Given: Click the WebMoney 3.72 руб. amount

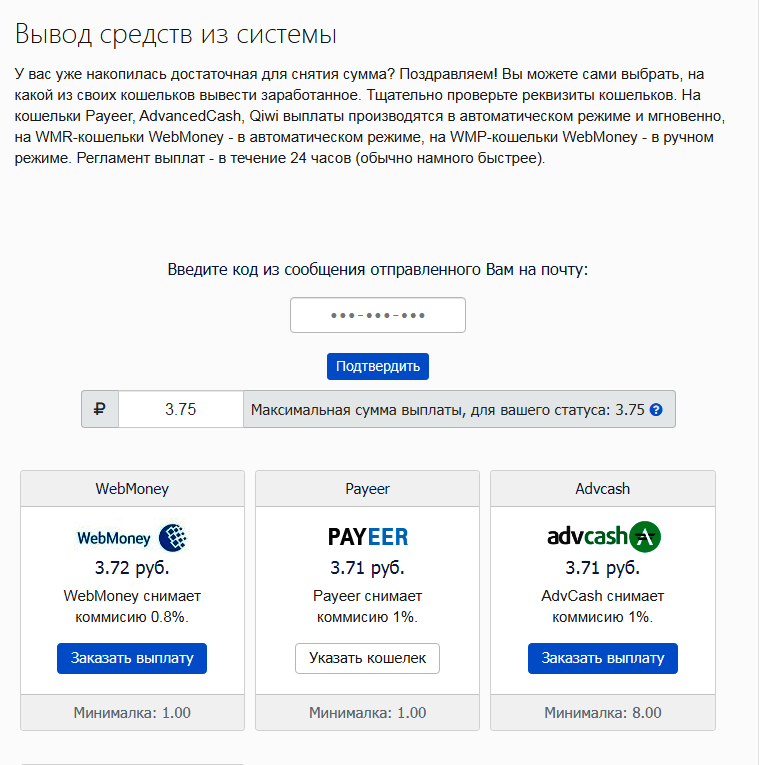Looking at the screenshot, I should [132, 568].
